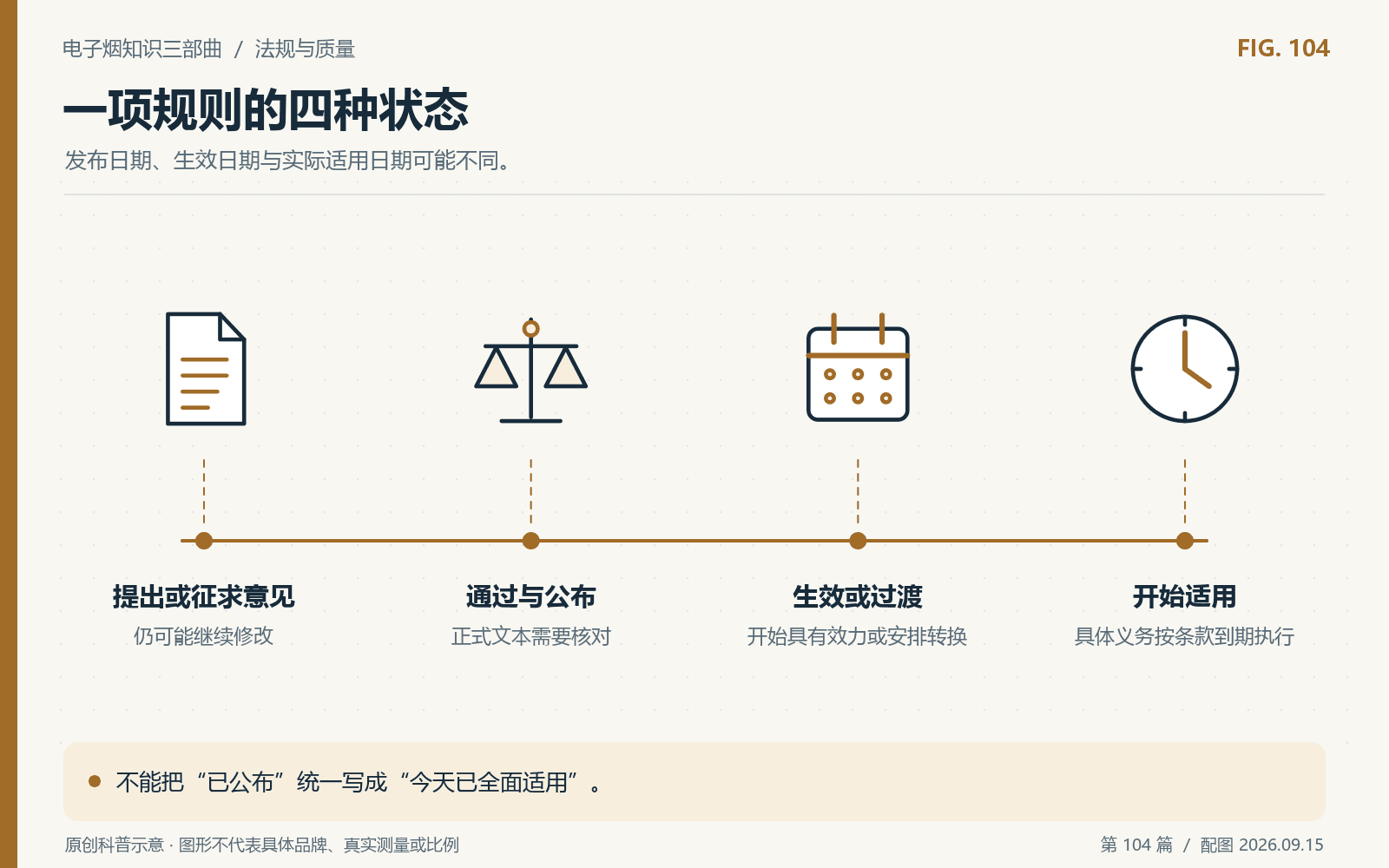Click the orange bullet in the note box
Viewport: 1389px width, 868px height.
[95, 781]
